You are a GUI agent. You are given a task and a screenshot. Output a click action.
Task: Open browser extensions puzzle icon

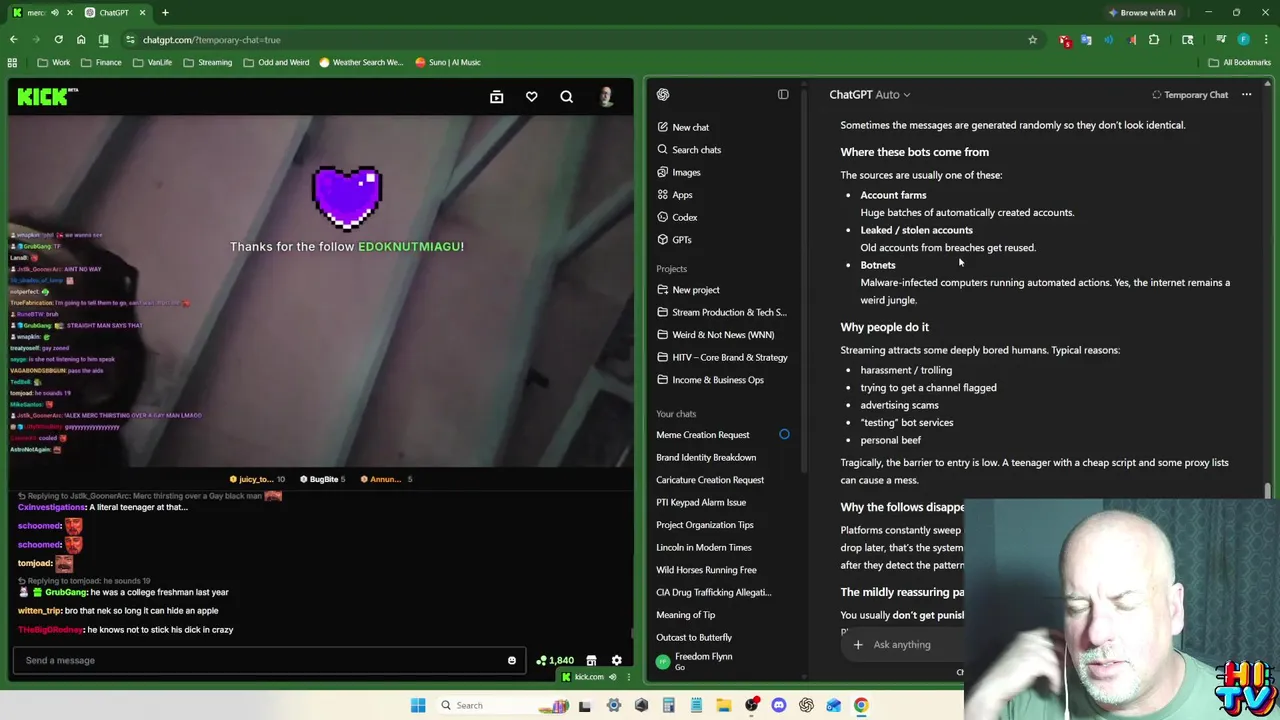click(x=1154, y=40)
